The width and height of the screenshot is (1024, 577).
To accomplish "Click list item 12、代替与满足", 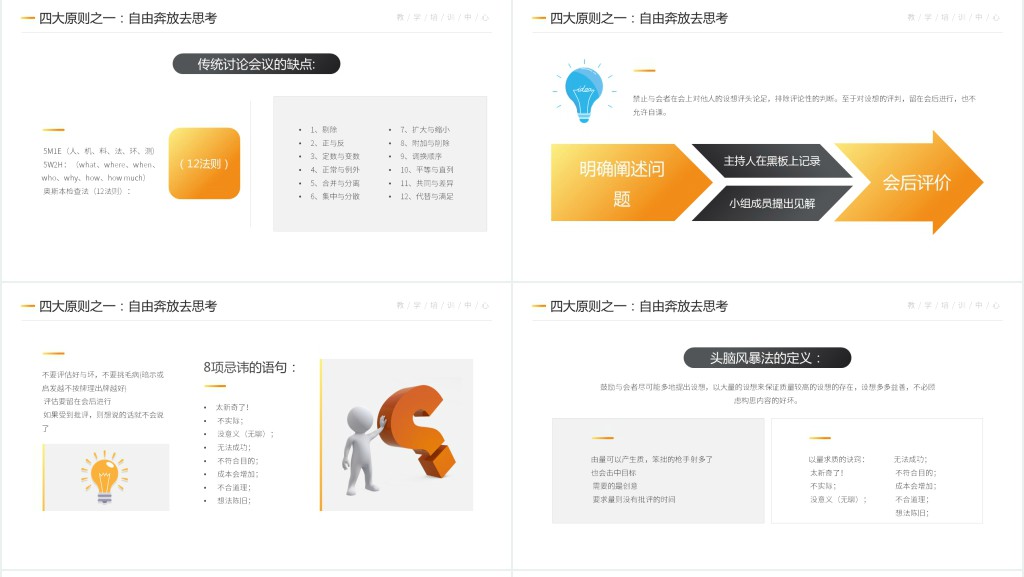I will click(x=426, y=196).
